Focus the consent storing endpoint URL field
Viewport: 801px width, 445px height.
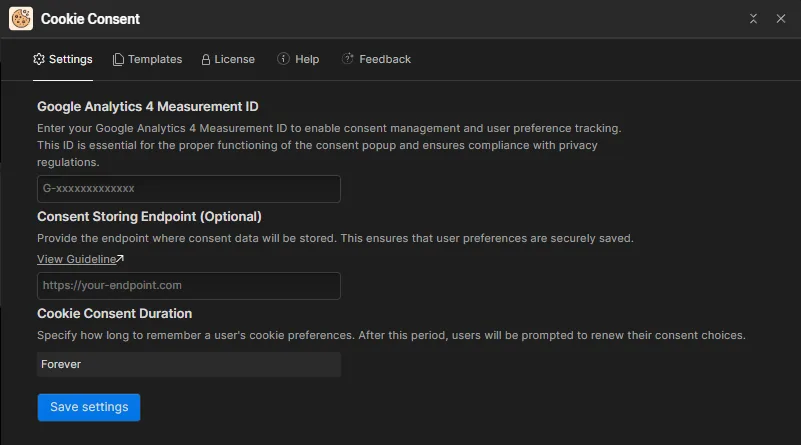(189, 286)
